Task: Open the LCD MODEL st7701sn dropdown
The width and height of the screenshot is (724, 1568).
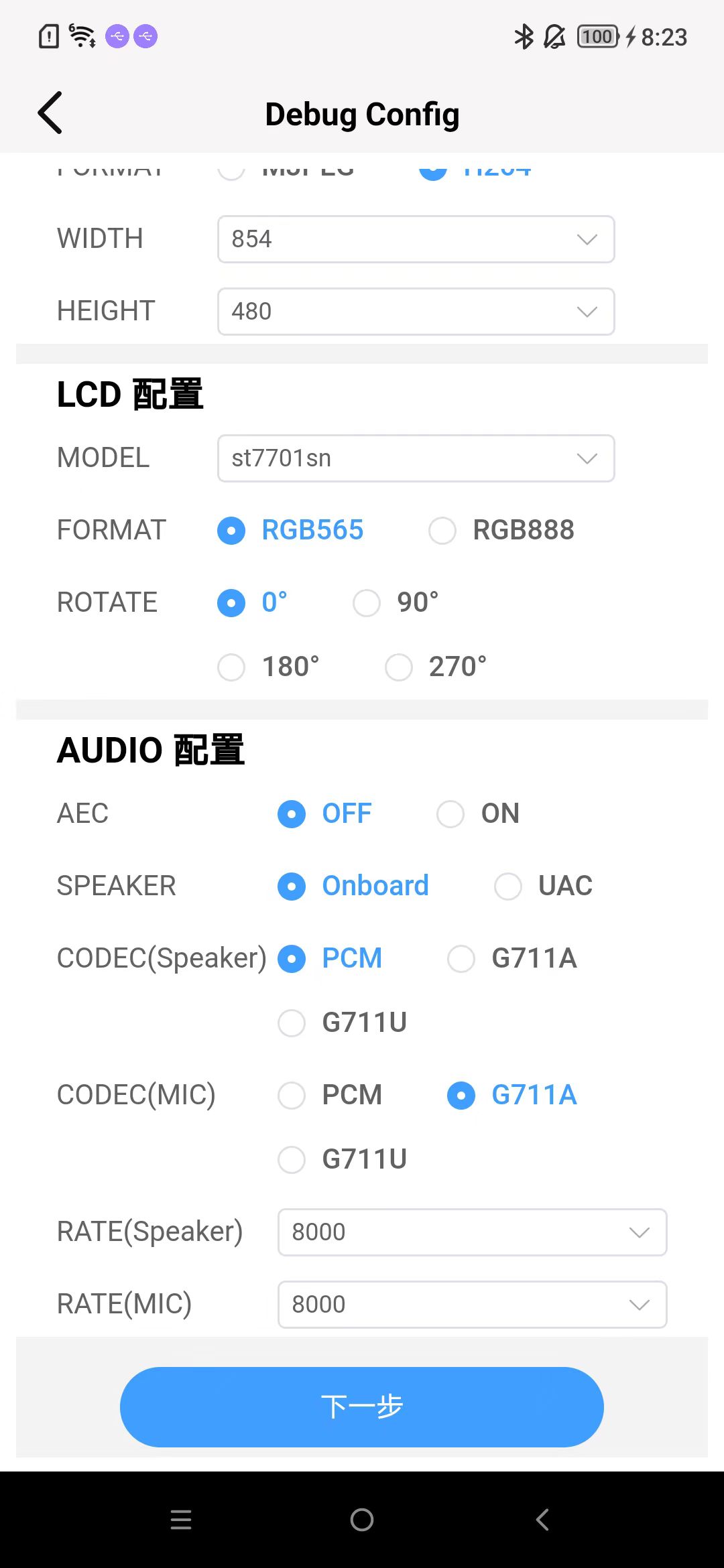Action: pos(416,458)
